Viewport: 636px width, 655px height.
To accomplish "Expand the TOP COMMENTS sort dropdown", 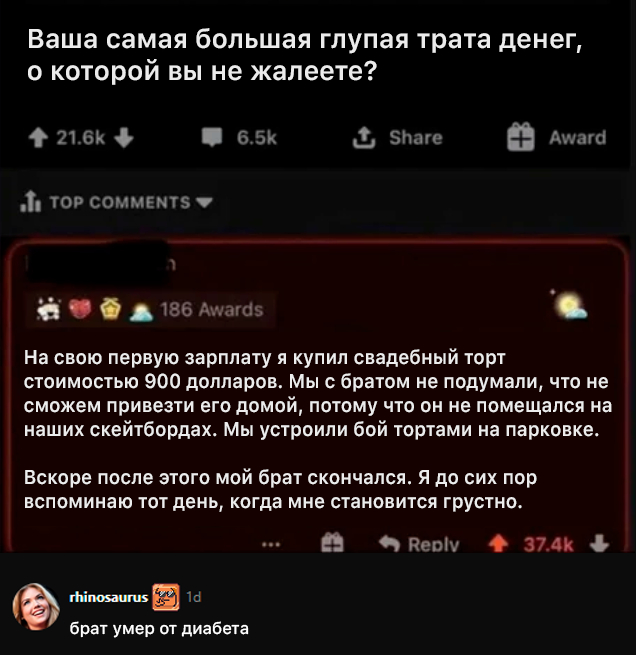I will click(204, 202).
